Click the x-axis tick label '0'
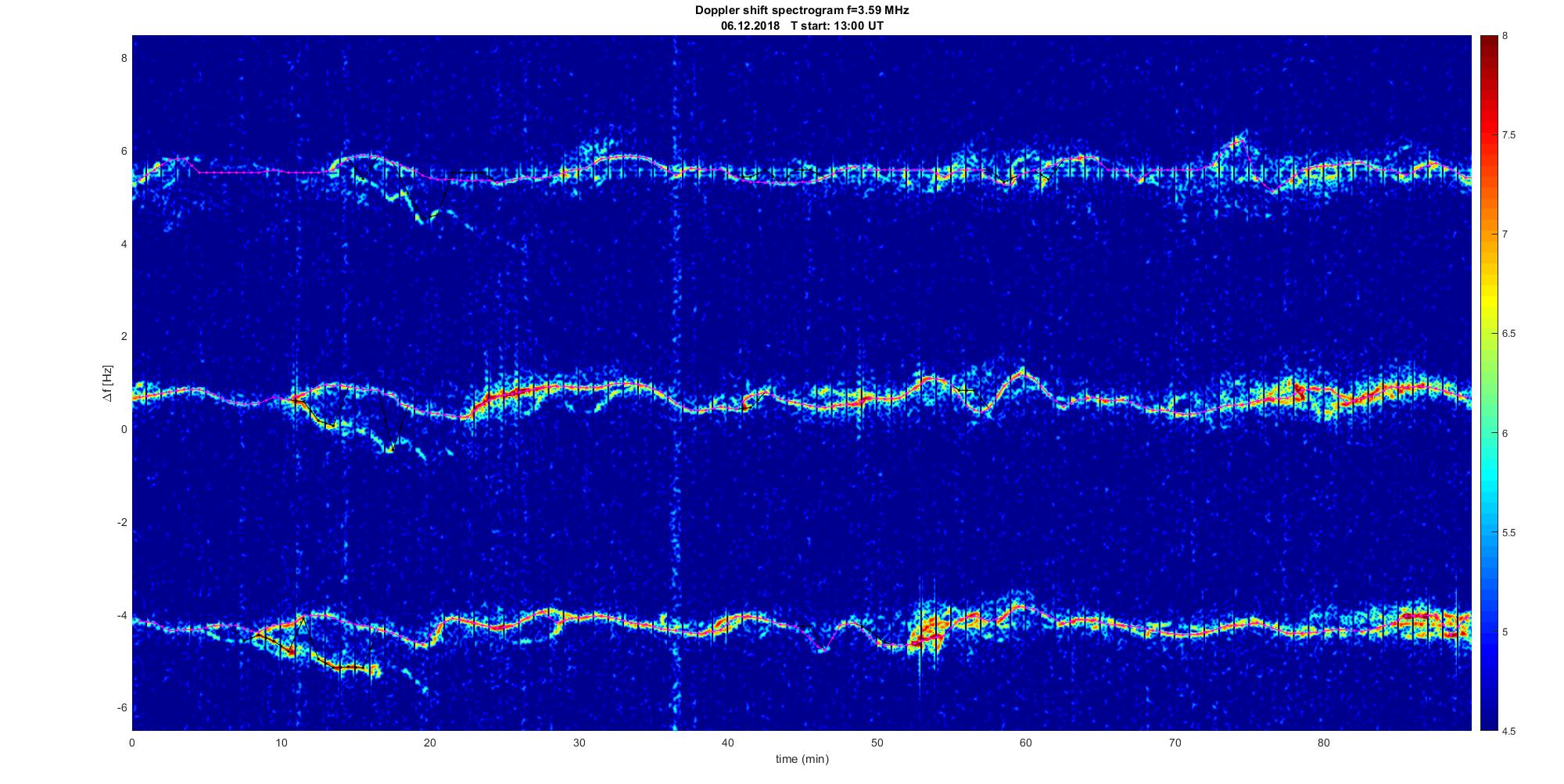Screen dimensions: 1564x784 coord(132,743)
